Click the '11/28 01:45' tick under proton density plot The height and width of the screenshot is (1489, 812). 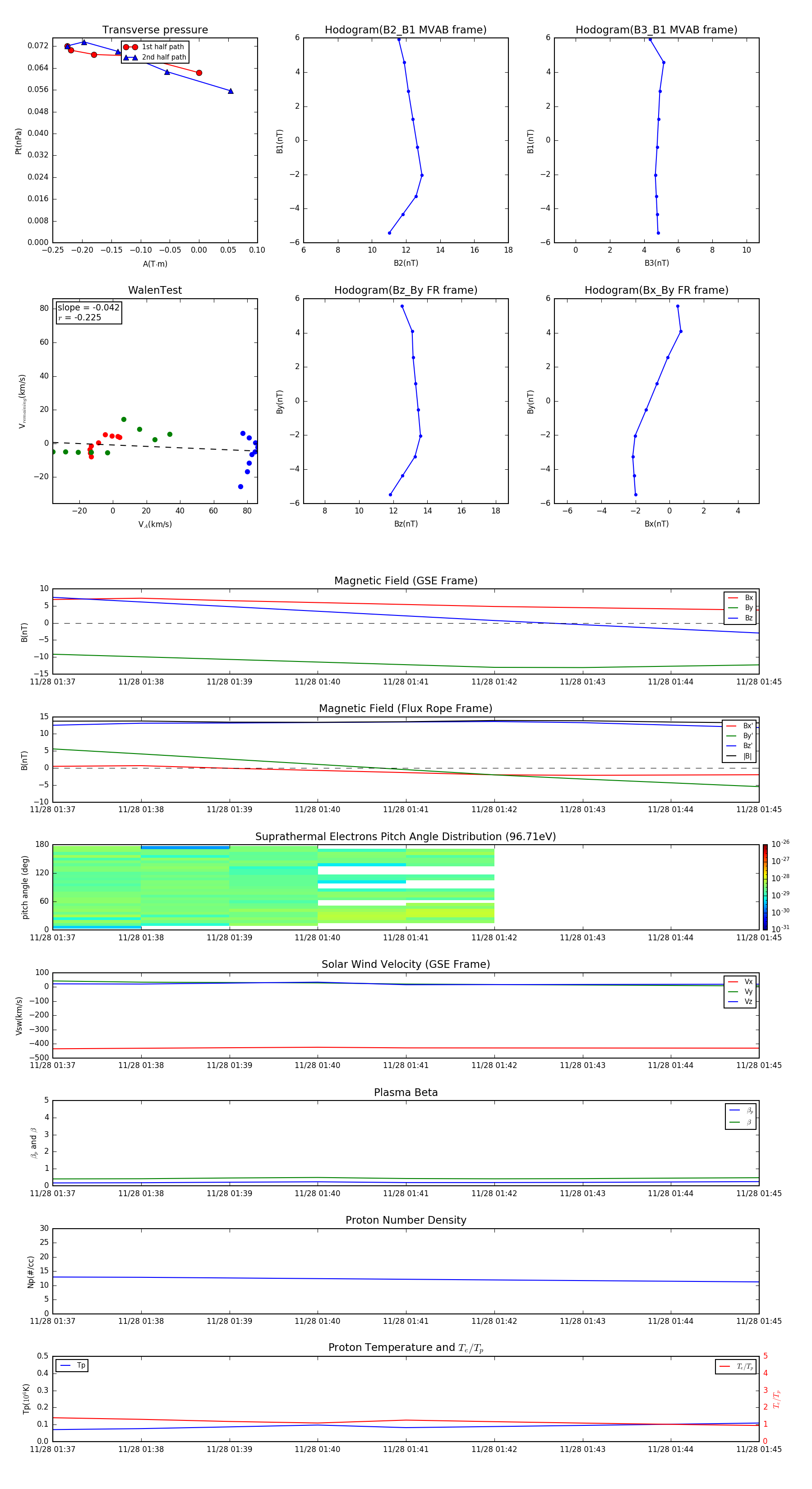[759, 1321]
